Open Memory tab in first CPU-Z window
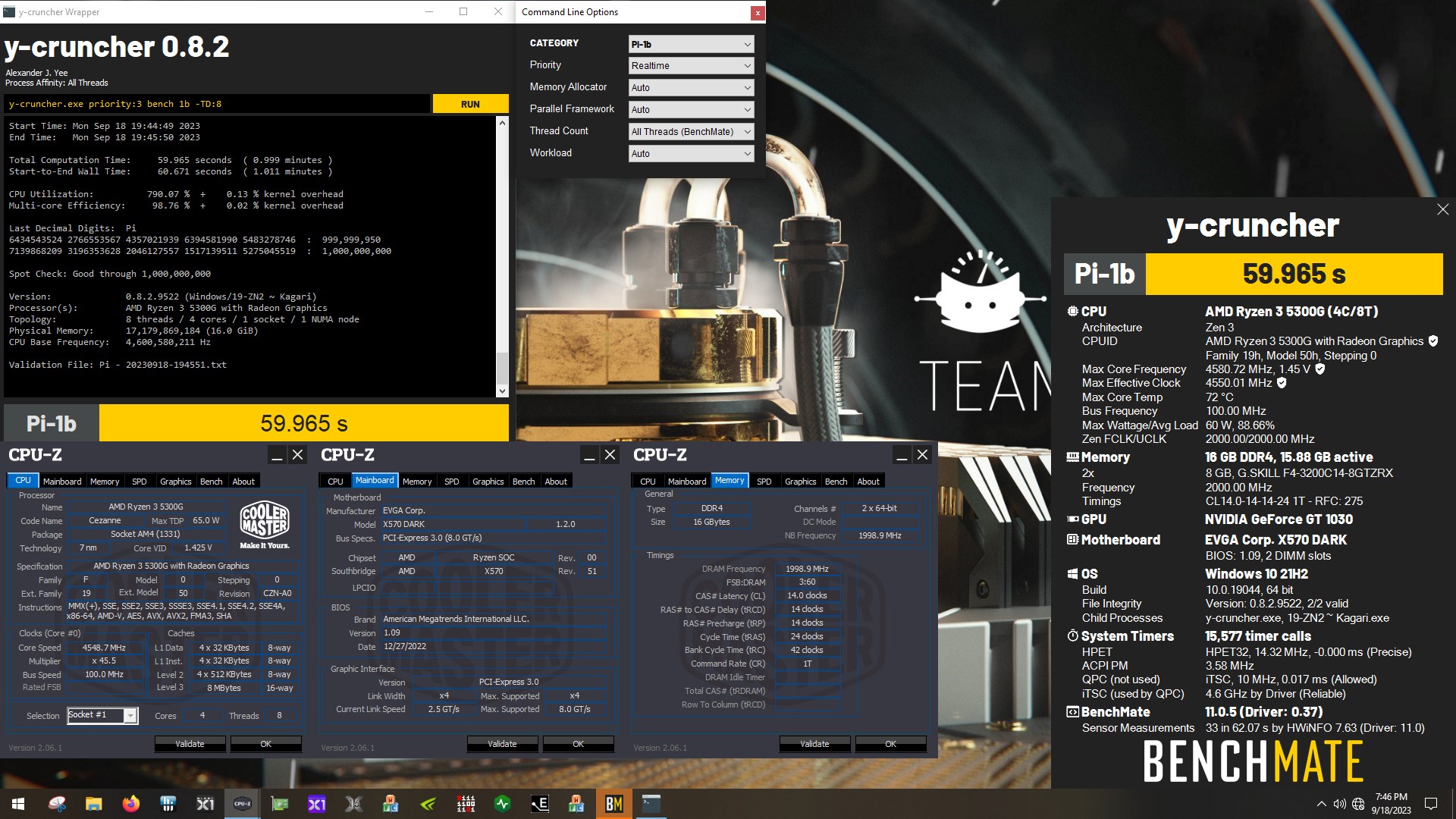The width and height of the screenshot is (1456, 819). (105, 482)
